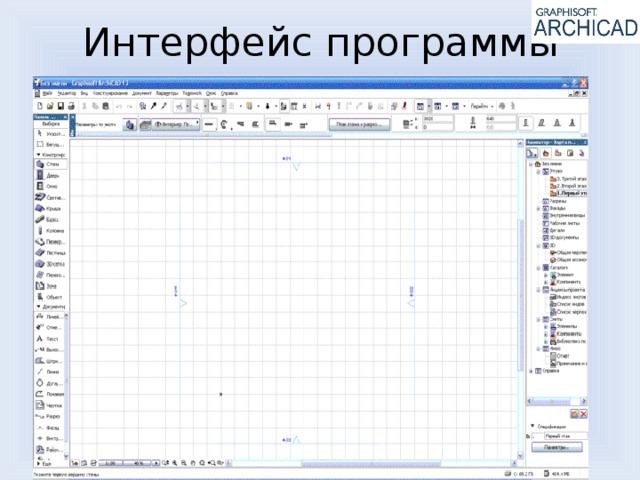Click the Paste toolbar icon

pos(105,106)
